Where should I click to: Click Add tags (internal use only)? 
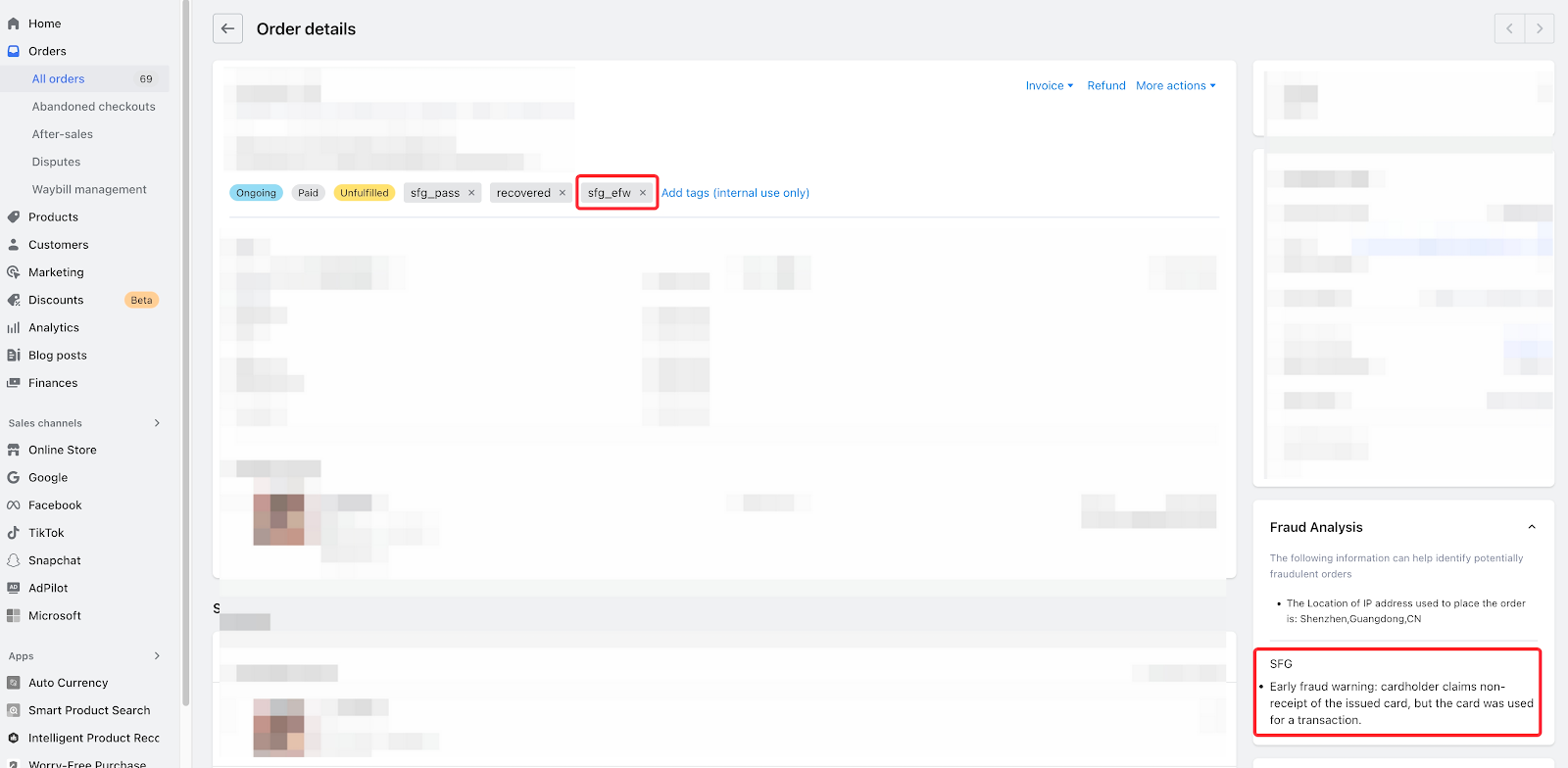[x=735, y=193]
